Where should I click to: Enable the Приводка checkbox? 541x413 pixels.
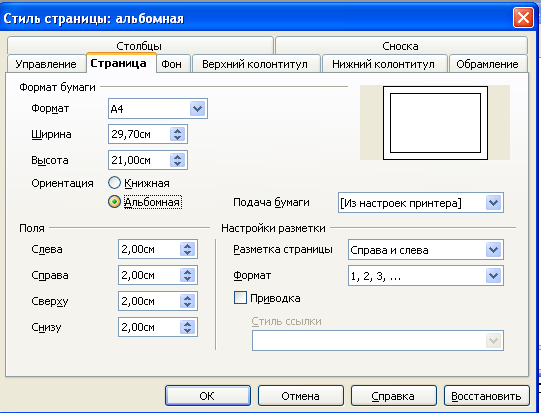coord(240,297)
